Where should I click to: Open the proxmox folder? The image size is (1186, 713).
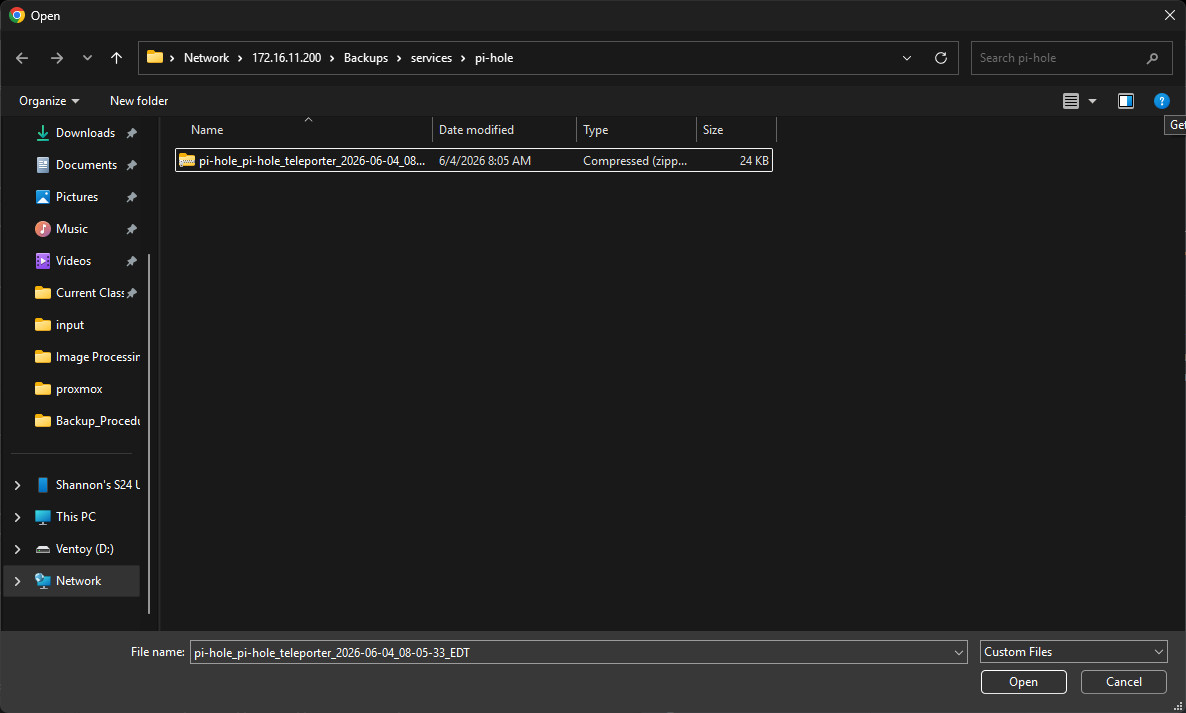79,389
